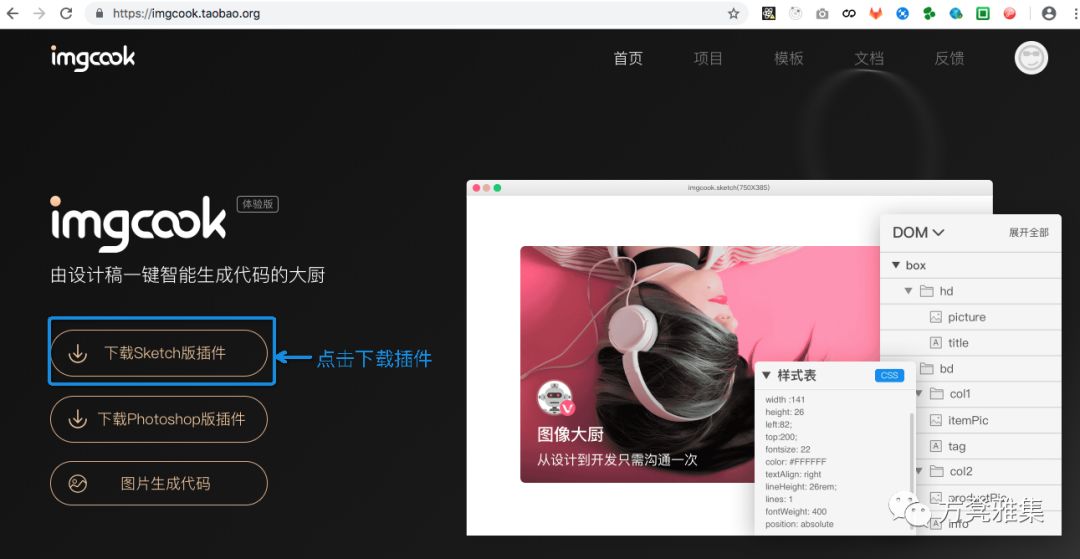The image size is (1080, 559).
Task: Click the browser forward arrow
Action: click(x=39, y=13)
